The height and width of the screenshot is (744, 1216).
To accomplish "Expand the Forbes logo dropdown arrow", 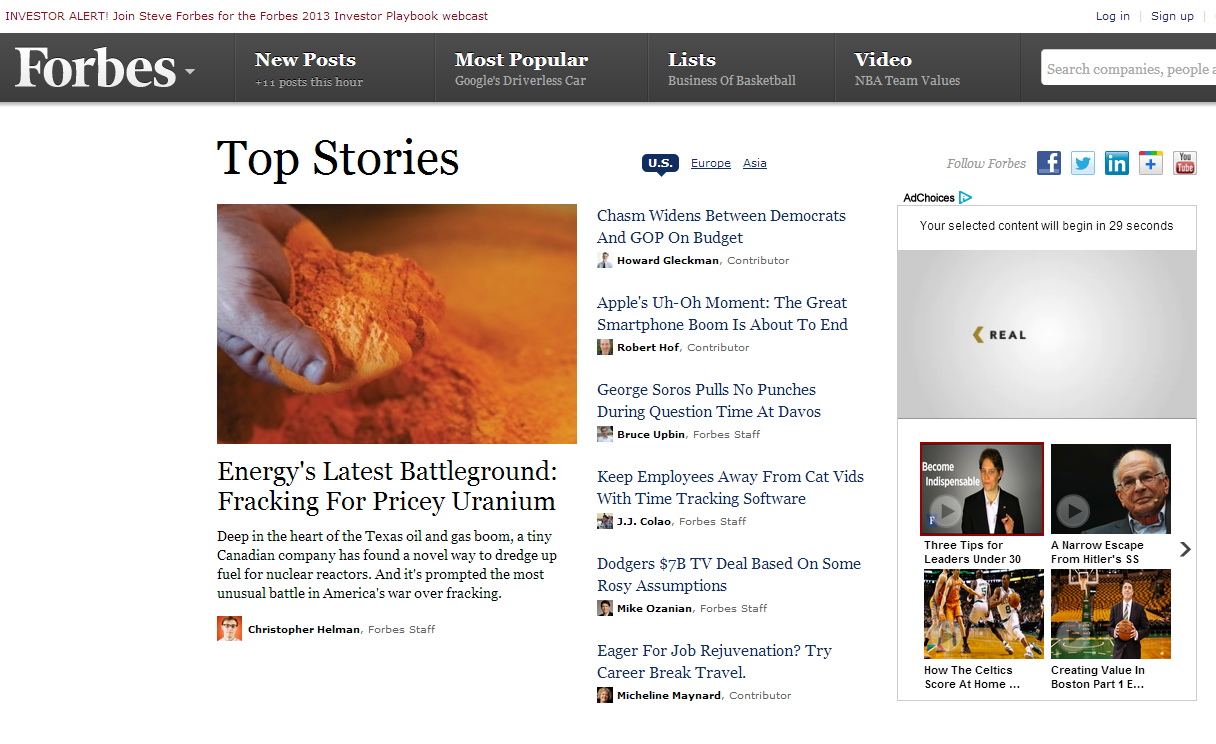I will tap(190, 72).
